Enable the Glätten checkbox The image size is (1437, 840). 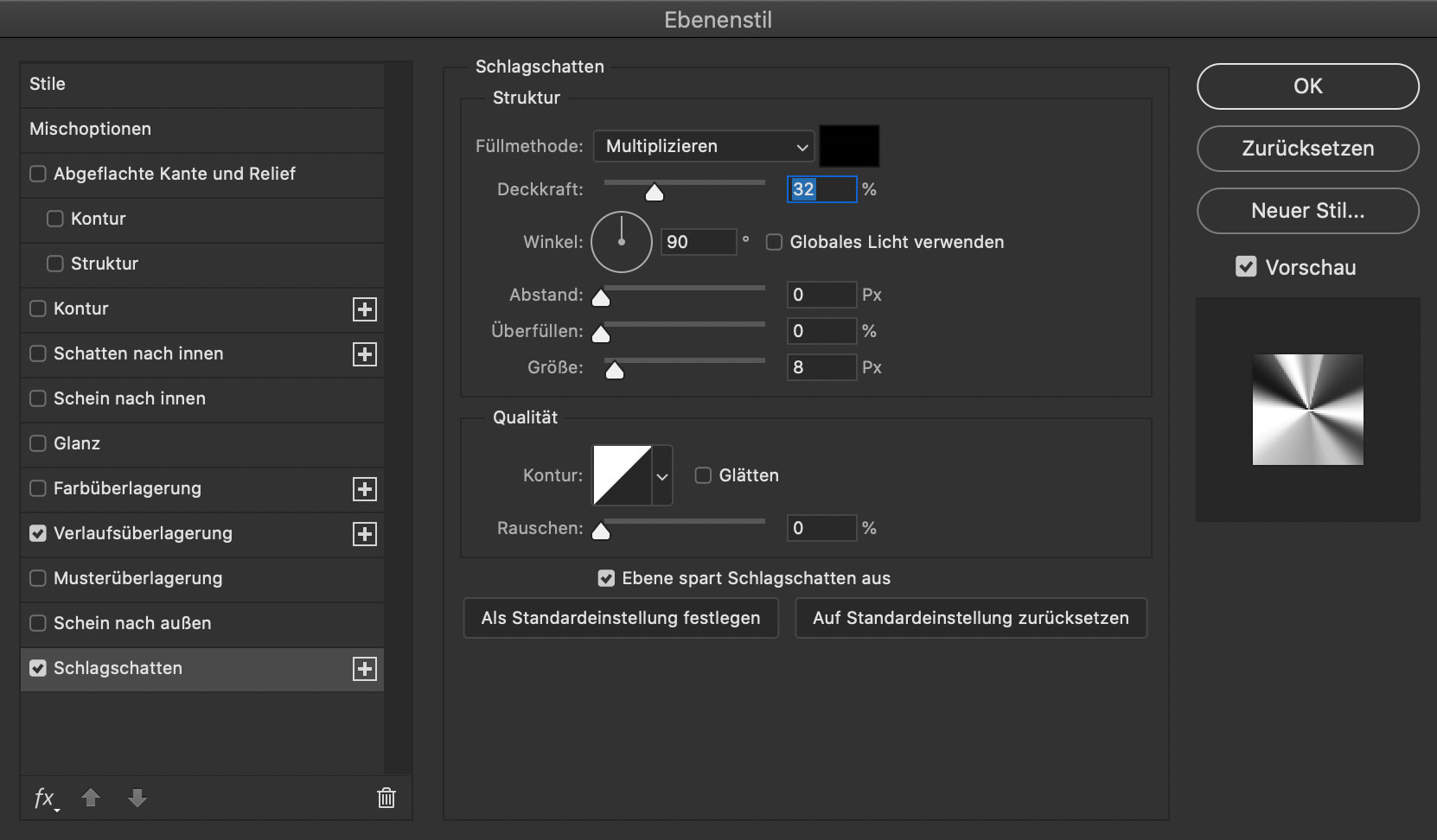(x=704, y=475)
